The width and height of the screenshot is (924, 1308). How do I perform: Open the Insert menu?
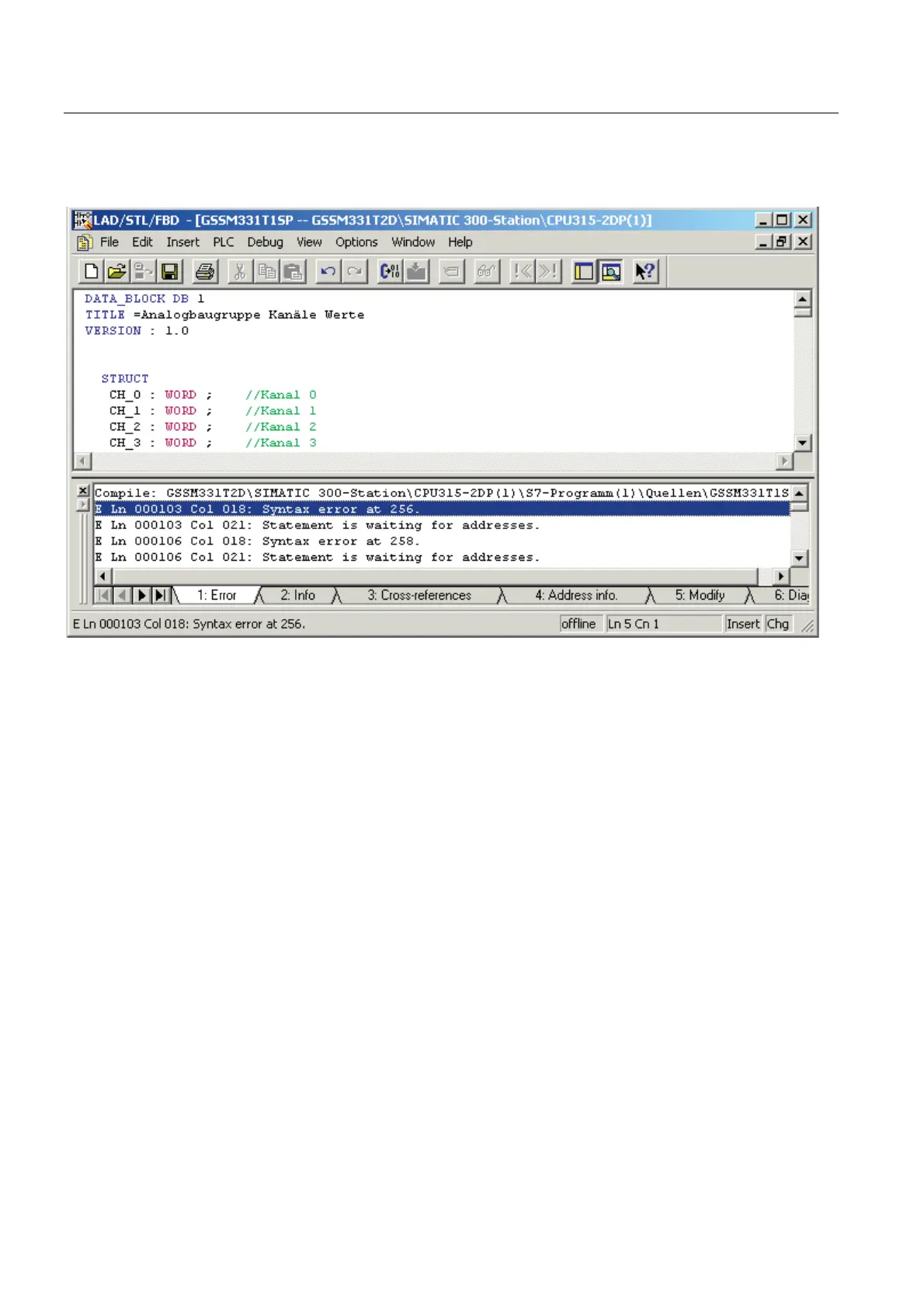[182, 242]
